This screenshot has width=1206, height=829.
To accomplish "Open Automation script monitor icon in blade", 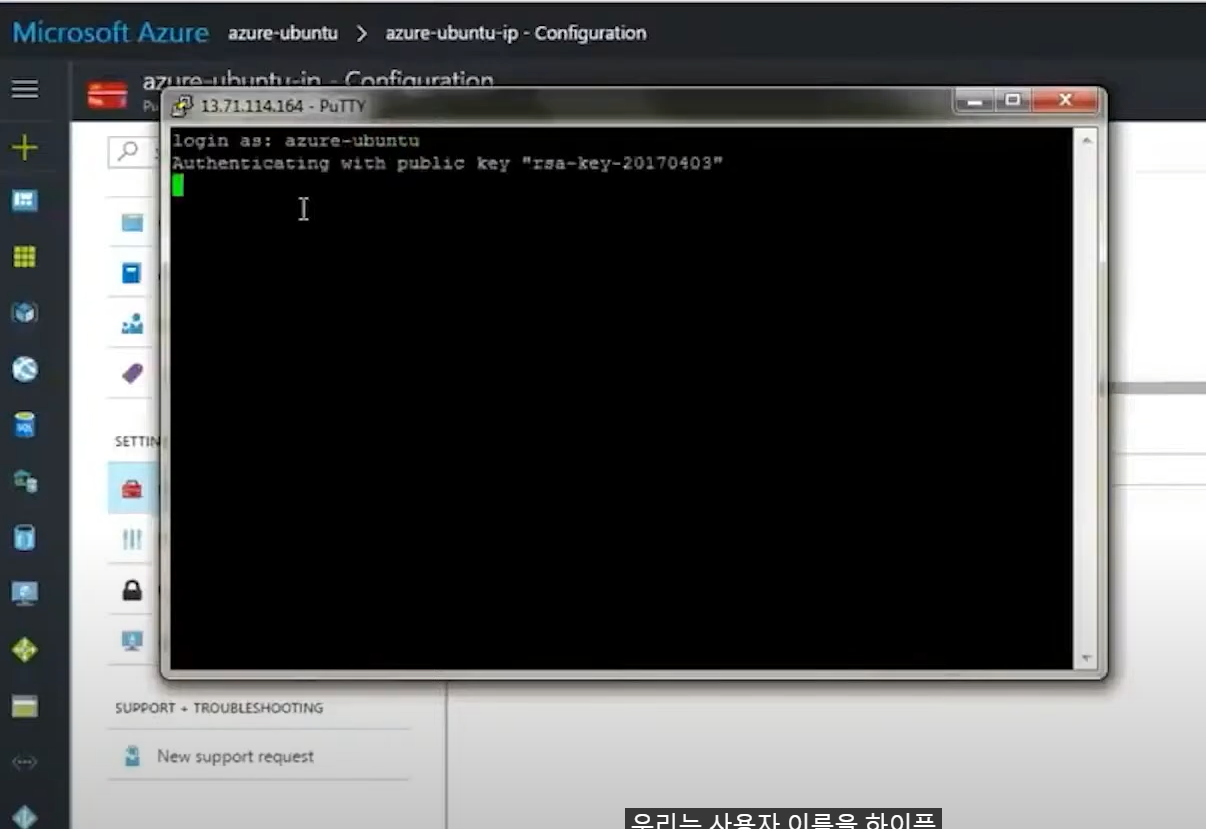I will pos(132,640).
